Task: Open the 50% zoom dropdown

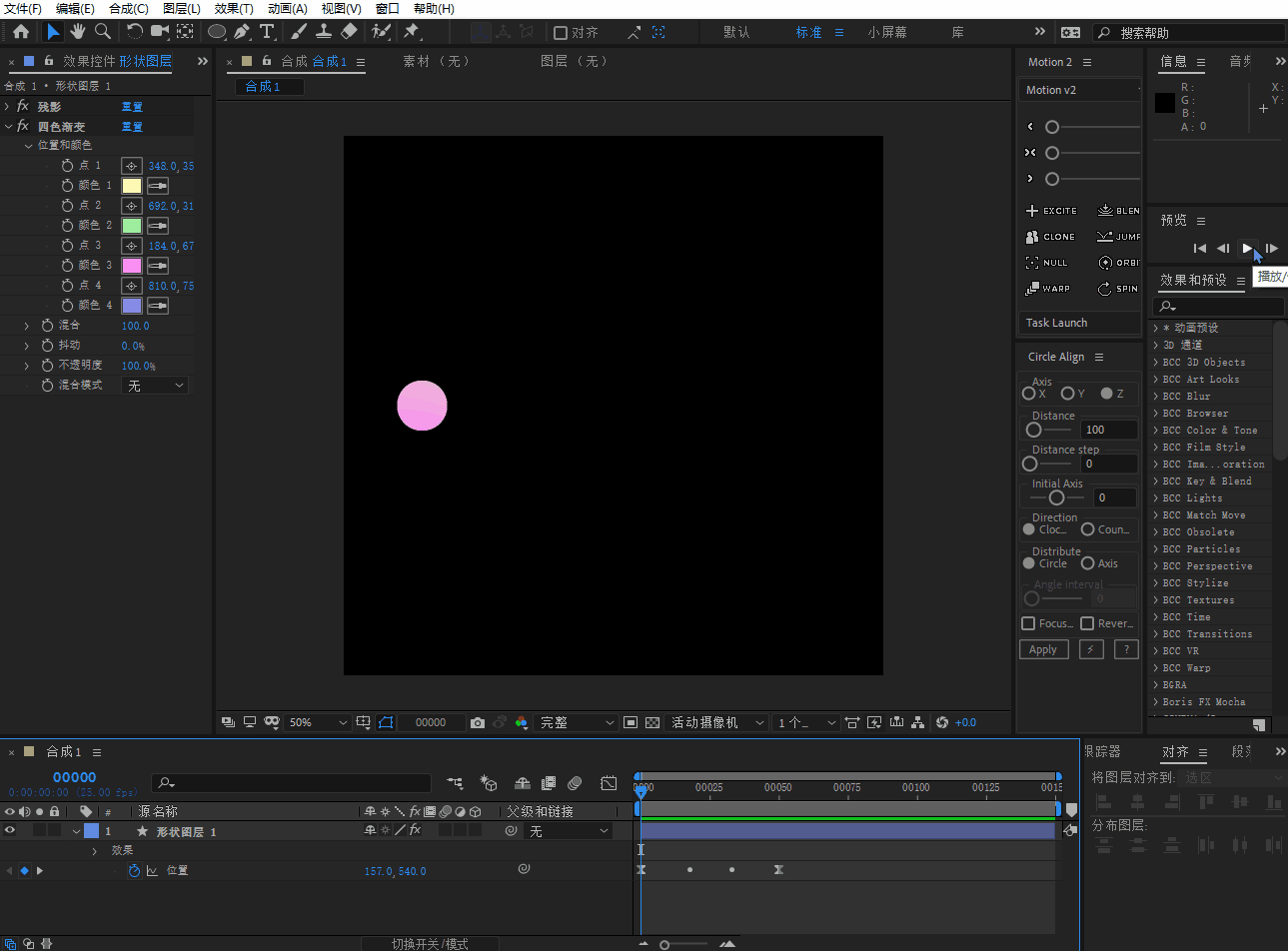Action: pos(318,722)
